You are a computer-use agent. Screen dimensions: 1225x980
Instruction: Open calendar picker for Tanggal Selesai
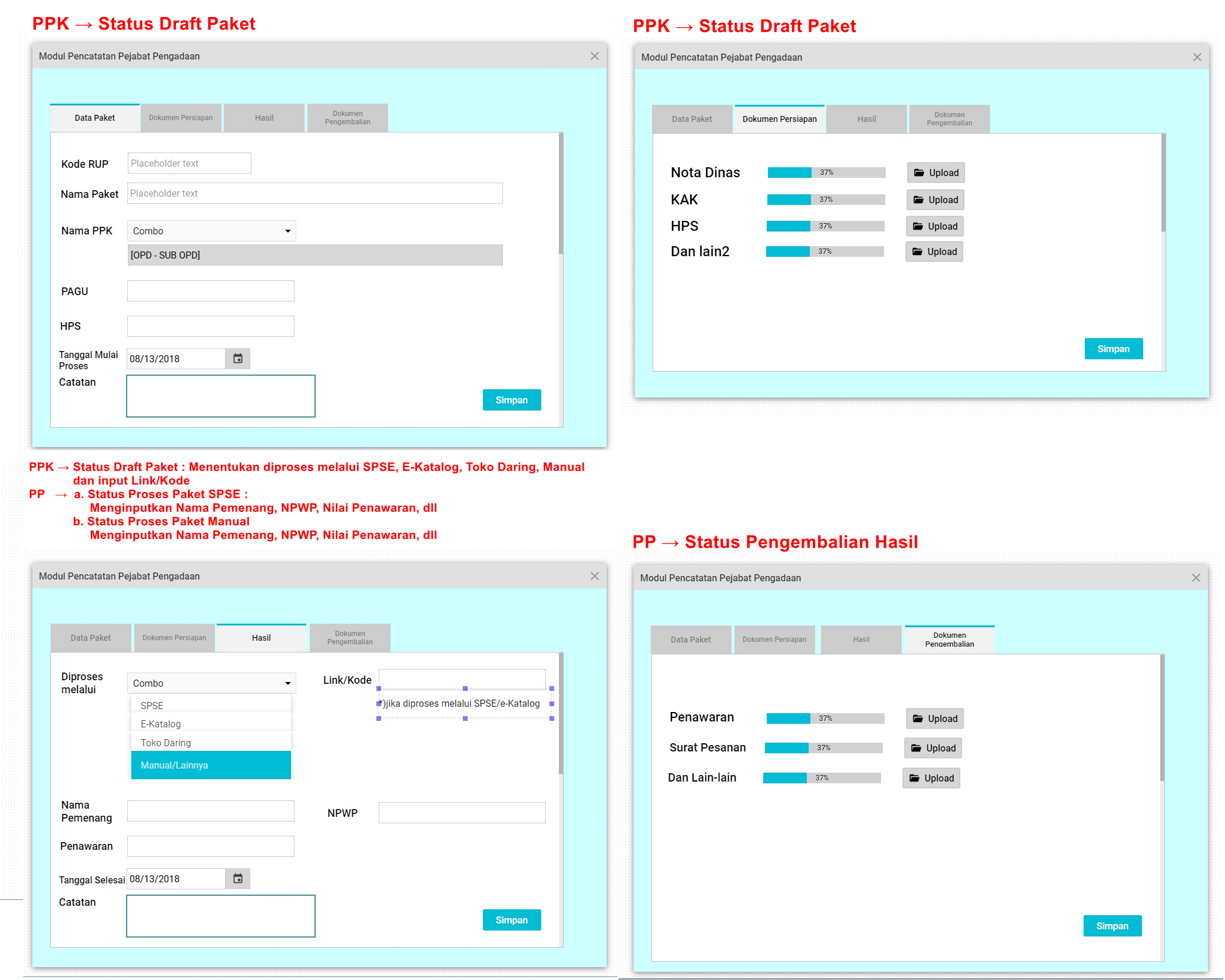pos(238,879)
